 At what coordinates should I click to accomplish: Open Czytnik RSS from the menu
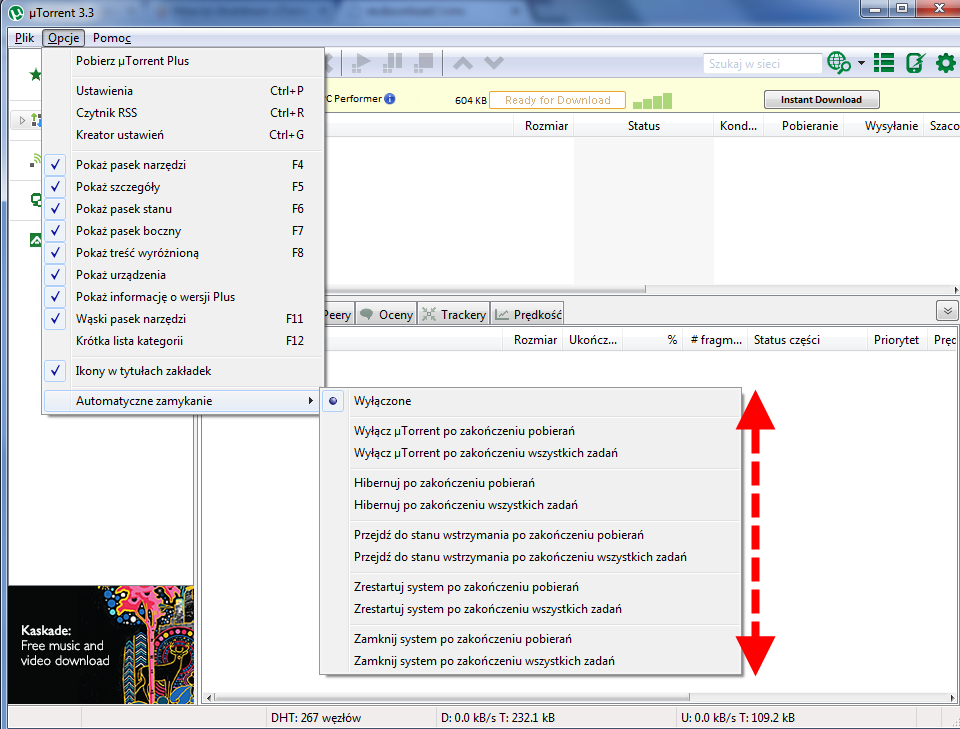click(182, 113)
